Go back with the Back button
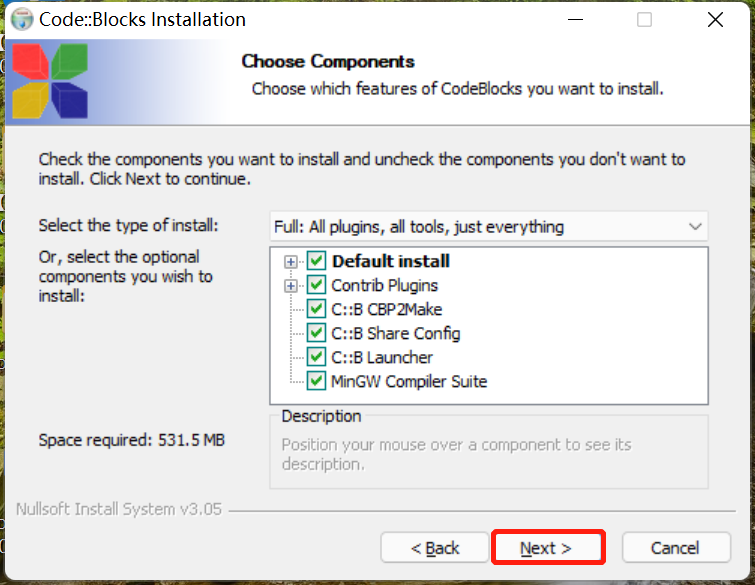Image resolution: width=755 pixels, height=585 pixels. tap(436, 548)
